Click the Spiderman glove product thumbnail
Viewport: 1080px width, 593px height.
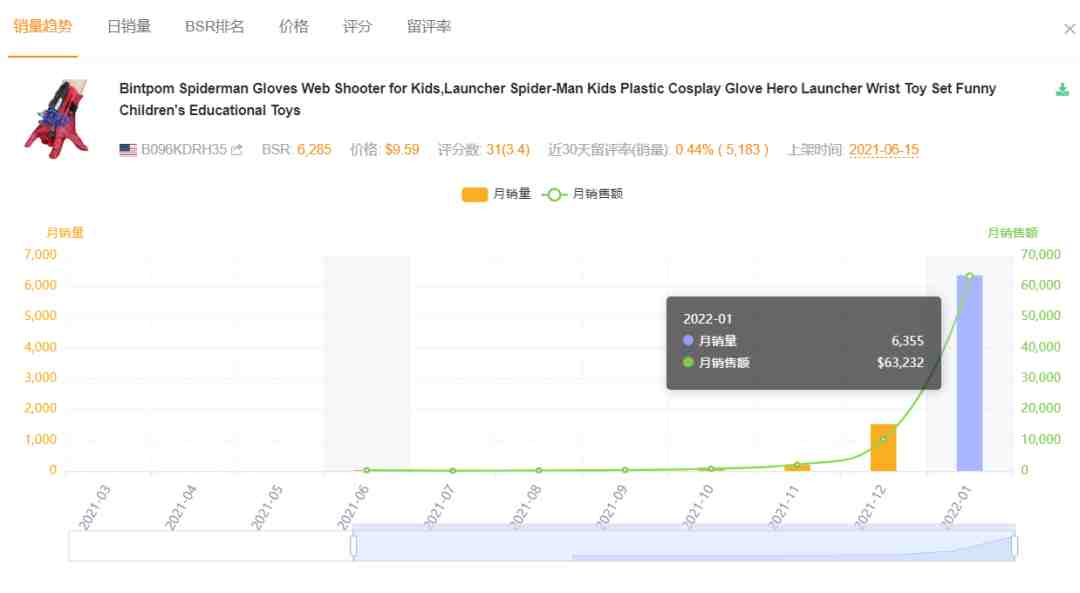[57, 118]
